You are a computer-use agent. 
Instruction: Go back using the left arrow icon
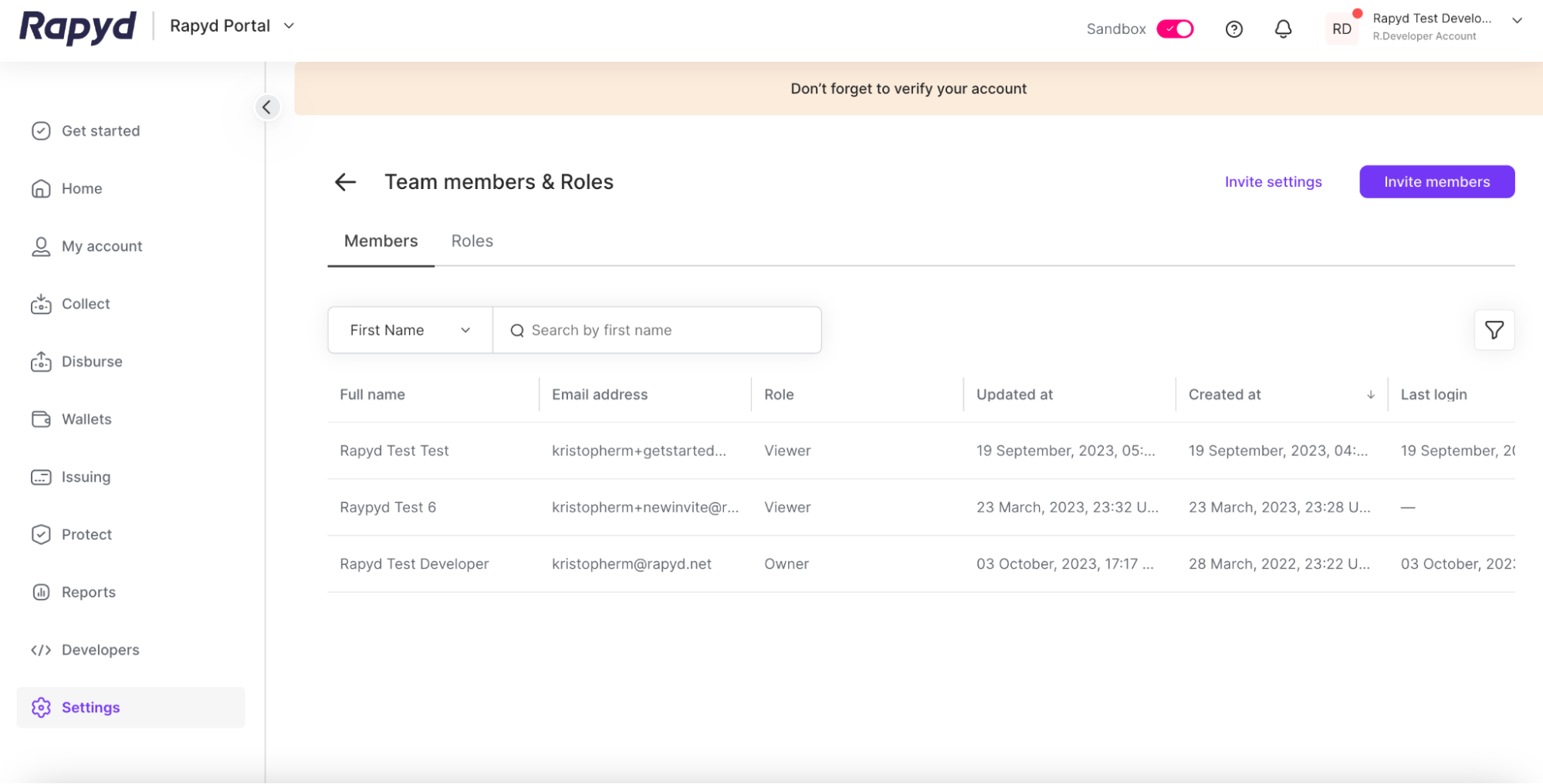345,182
